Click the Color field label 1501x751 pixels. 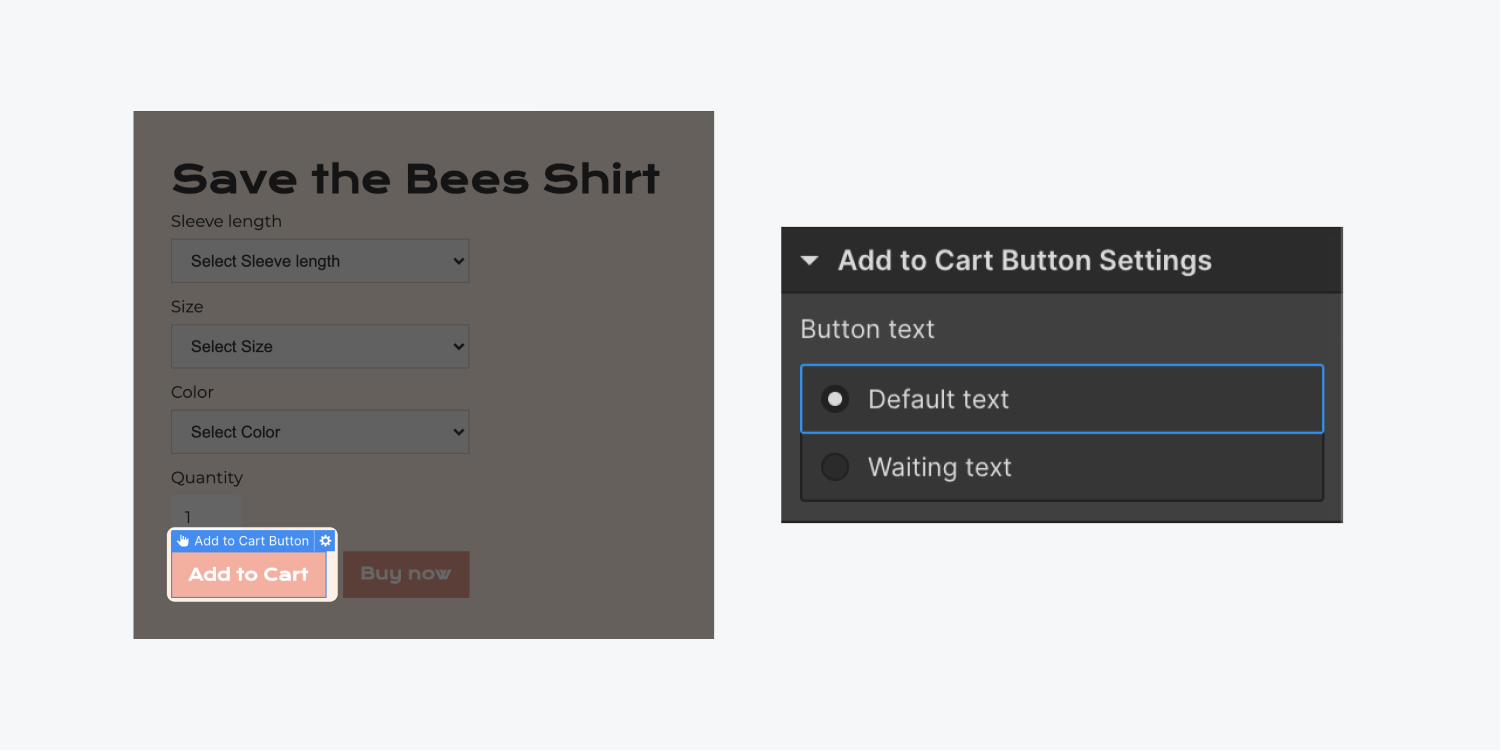[x=192, y=392]
